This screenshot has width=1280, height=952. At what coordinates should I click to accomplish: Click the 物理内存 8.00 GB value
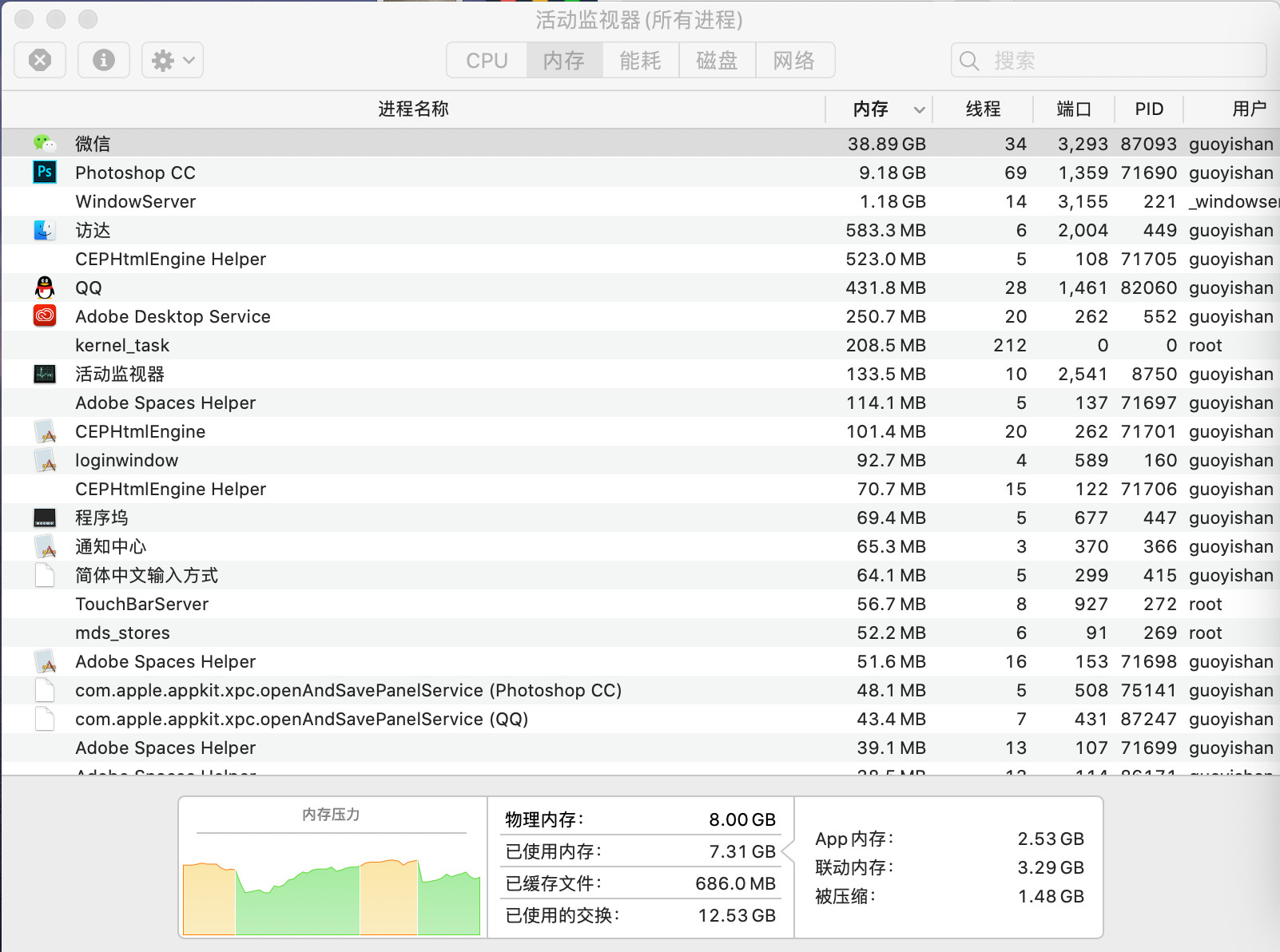(742, 819)
